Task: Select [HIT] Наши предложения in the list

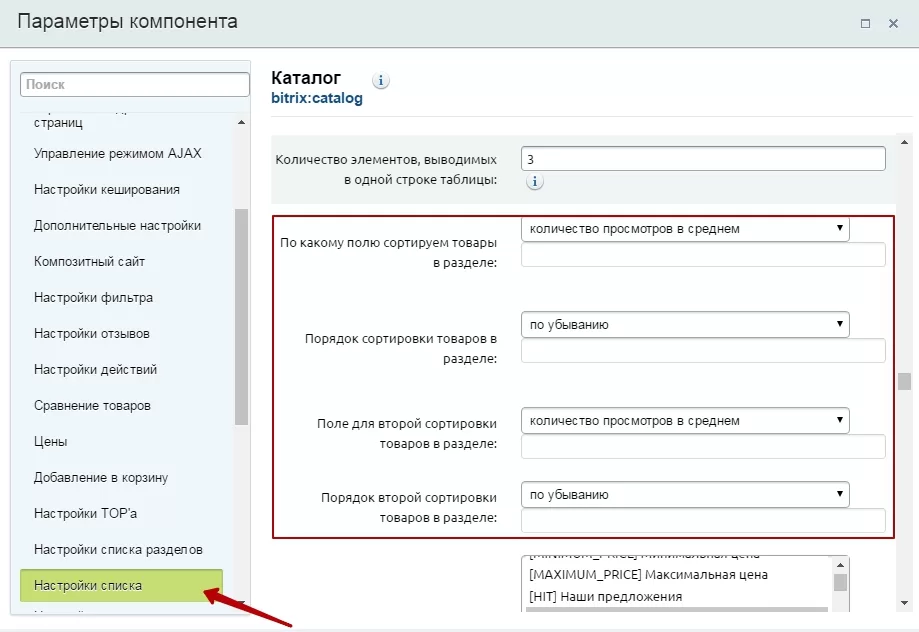Action: pyautogui.click(x=605, y=596)
